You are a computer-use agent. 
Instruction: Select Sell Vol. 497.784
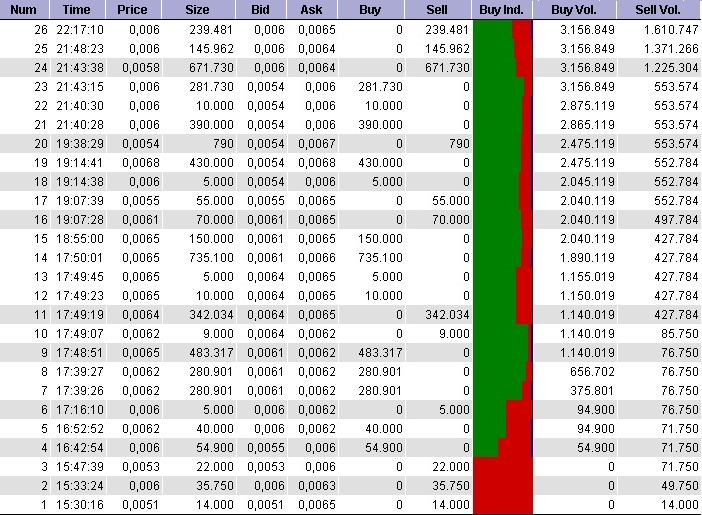(676, 220)
